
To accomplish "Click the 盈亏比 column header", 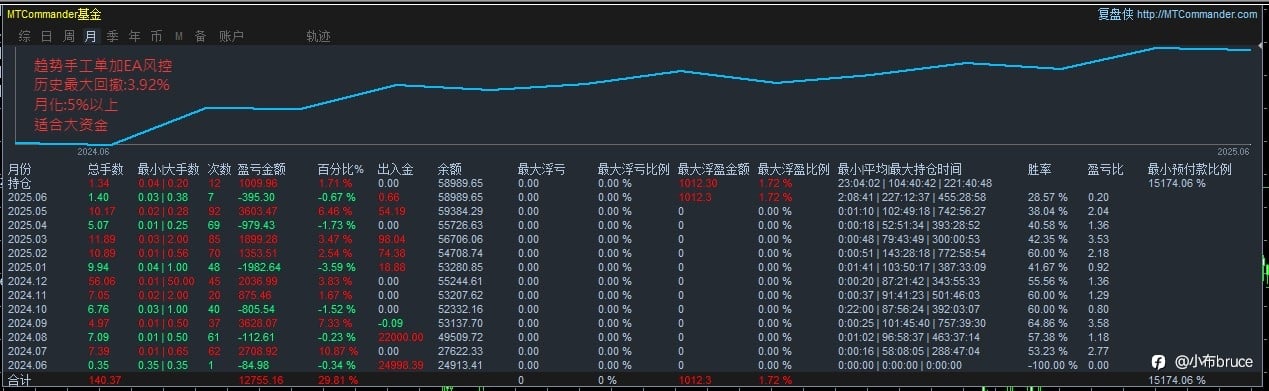I will tap(1105, 169).
